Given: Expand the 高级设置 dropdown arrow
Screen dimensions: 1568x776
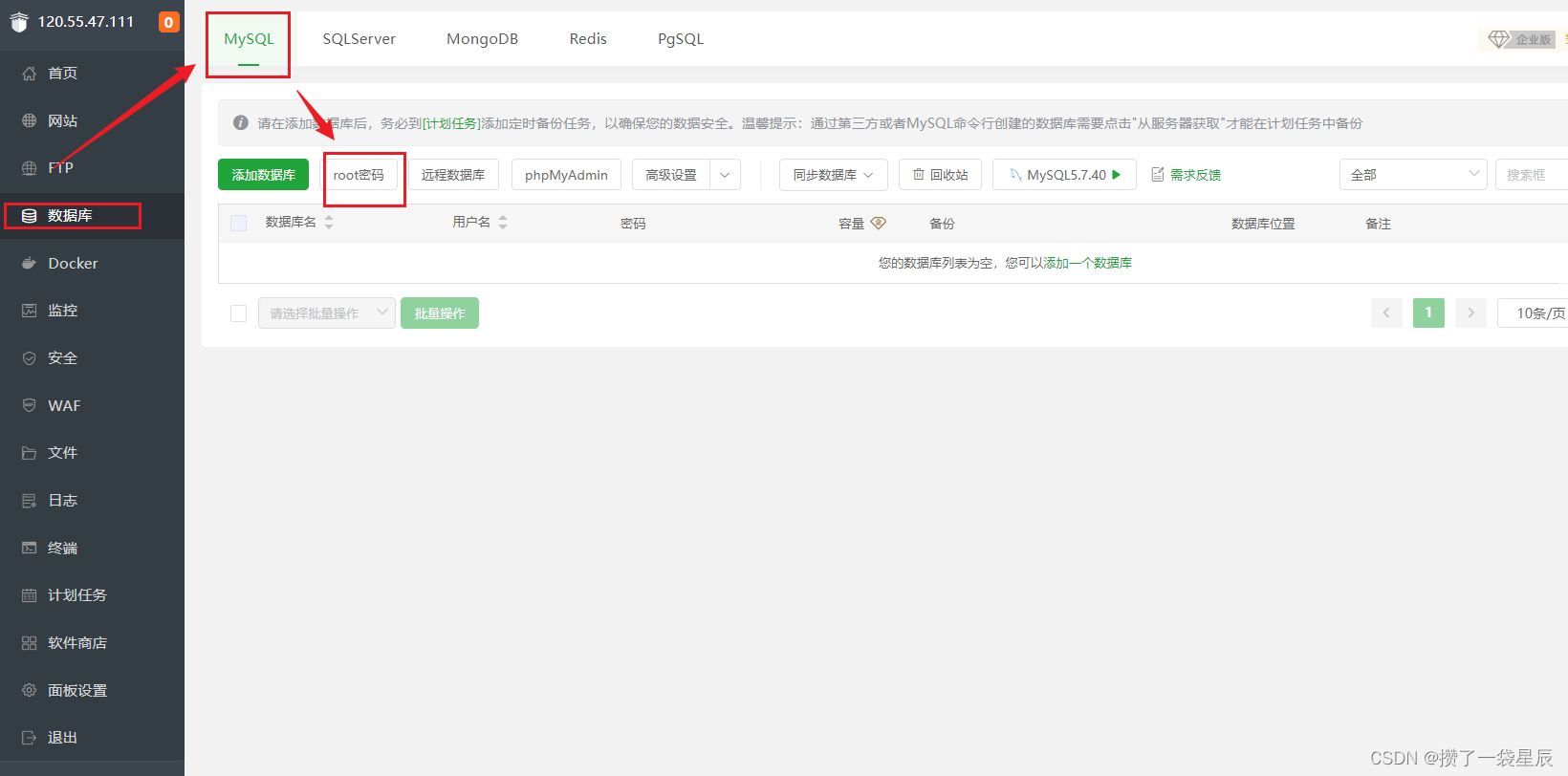Looking at the screenshot, I should [x=725, y=175].
